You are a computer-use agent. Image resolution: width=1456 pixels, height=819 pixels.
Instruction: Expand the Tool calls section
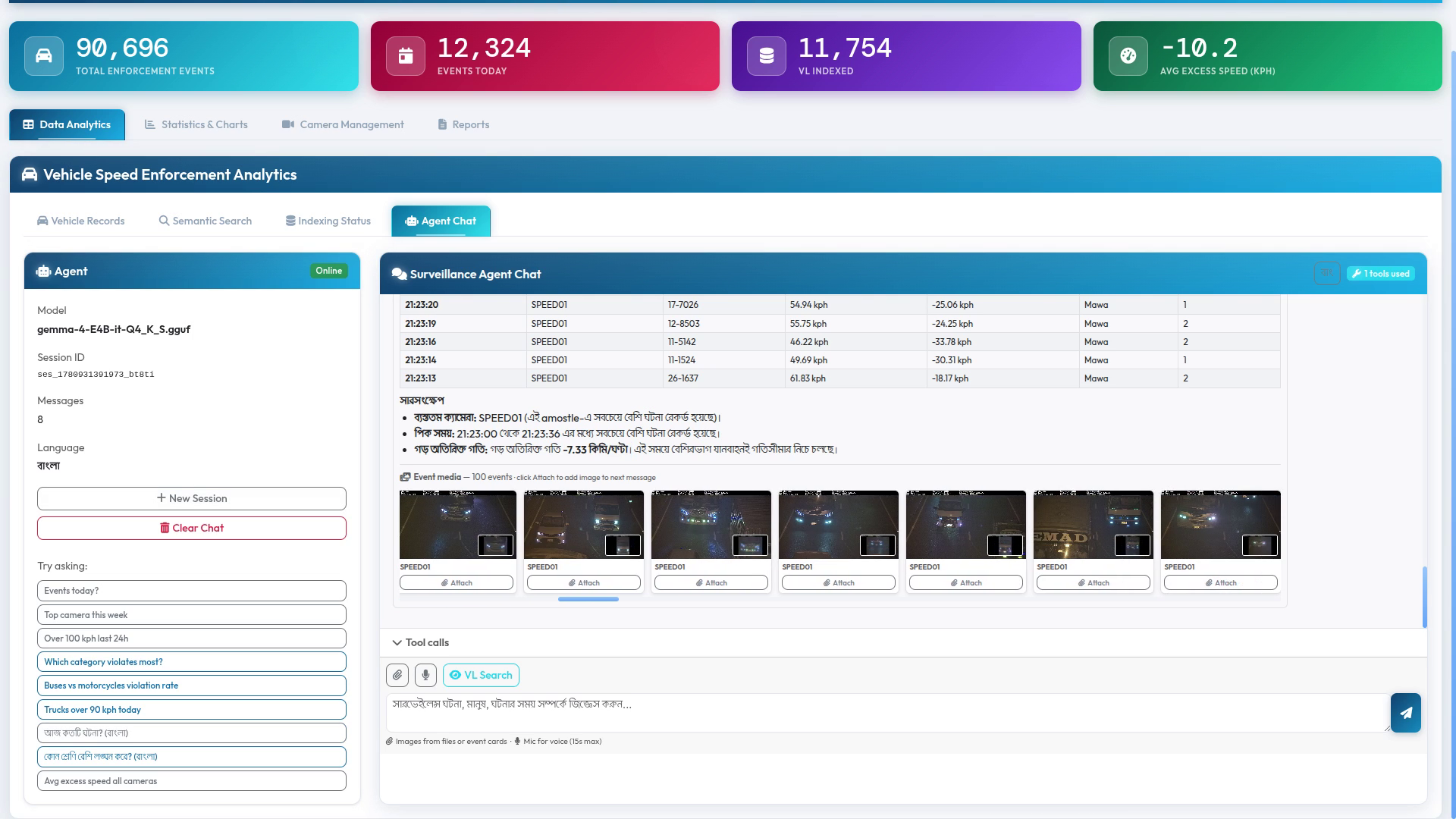pos(421,642)
